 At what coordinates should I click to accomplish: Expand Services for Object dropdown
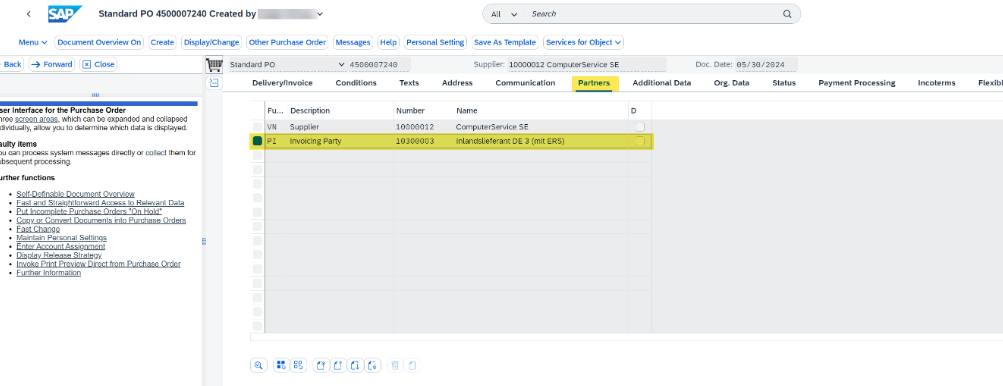583,42
